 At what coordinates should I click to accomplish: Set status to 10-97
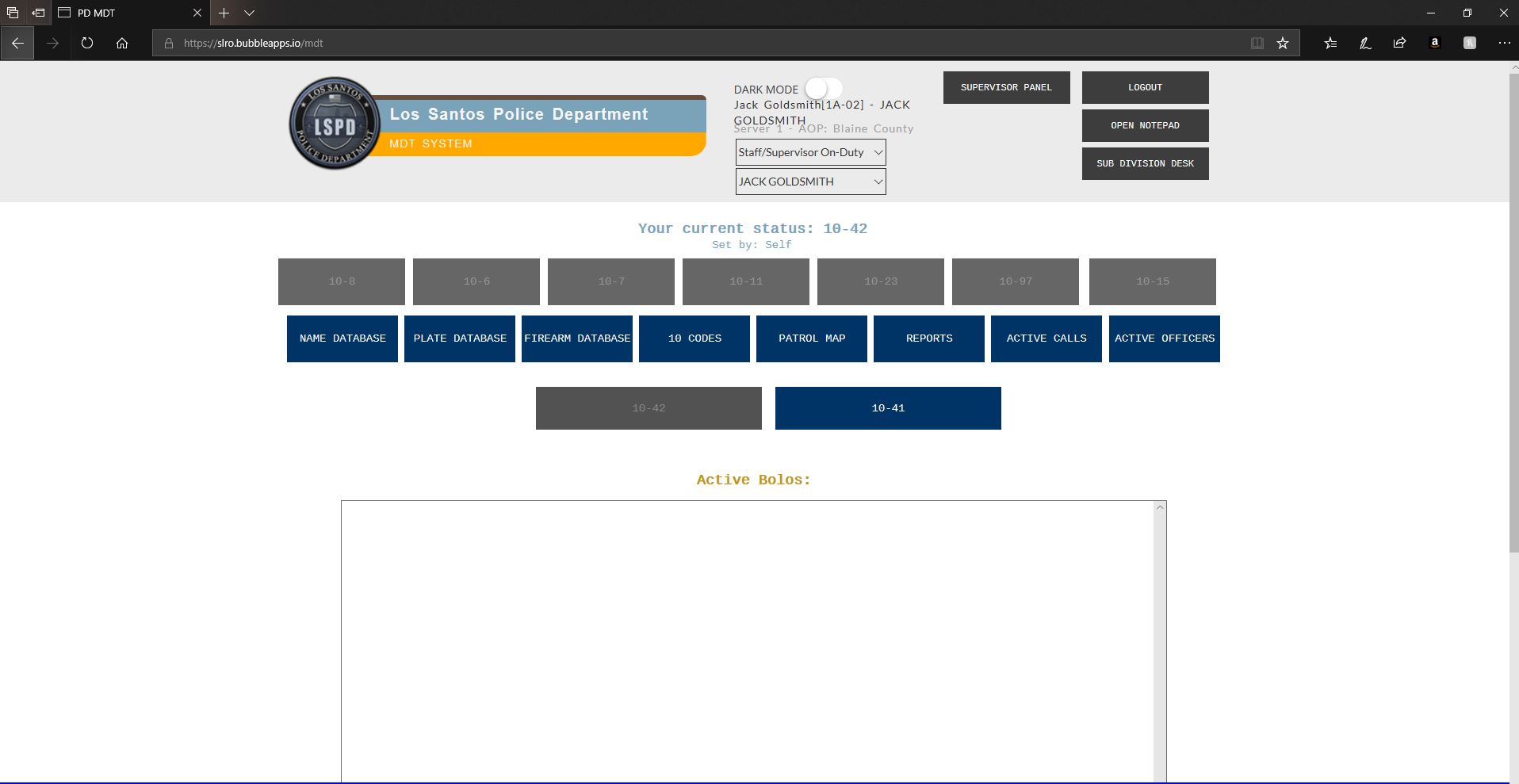(1016, 281)
